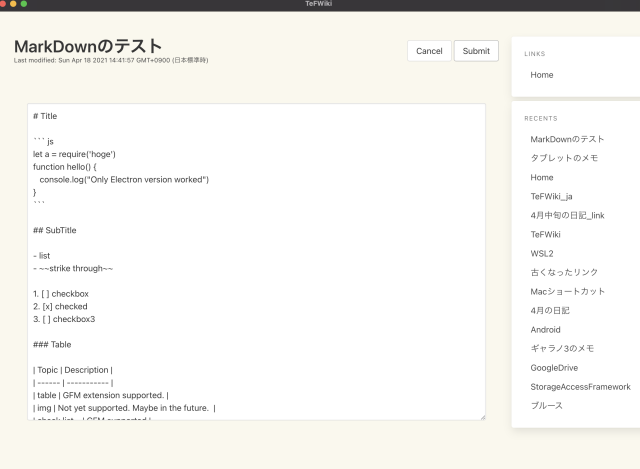Open 古くなったリンク page
This screenshot has height=469, width=640.
click(564, 272)
